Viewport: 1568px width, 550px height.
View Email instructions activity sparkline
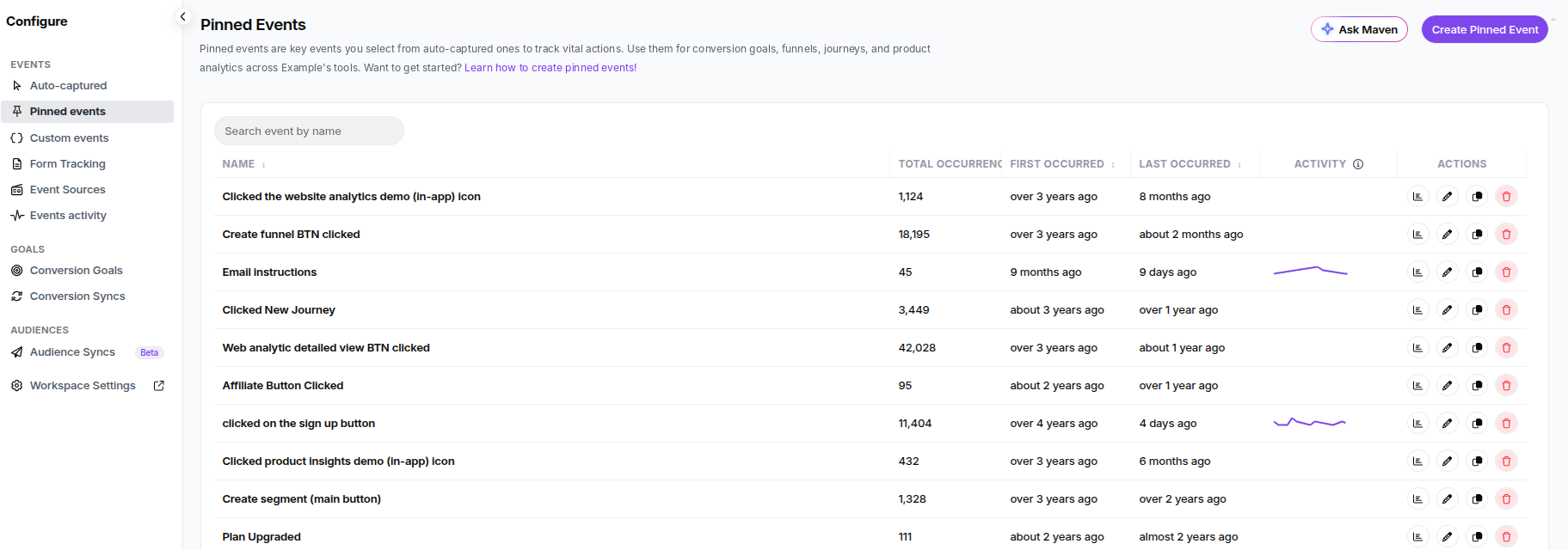[1310, 272]
